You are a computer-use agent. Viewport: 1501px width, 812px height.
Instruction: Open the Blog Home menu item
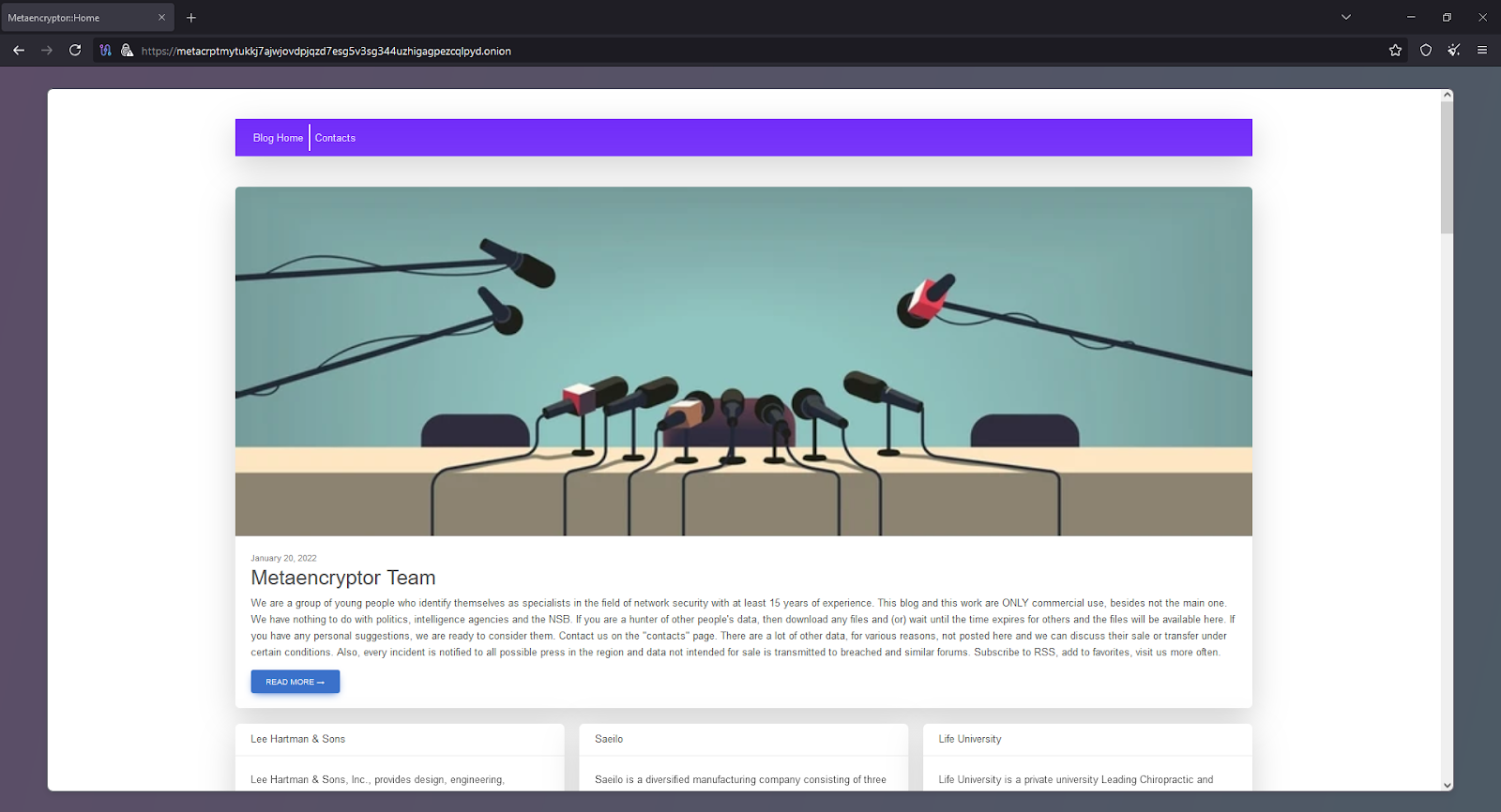[278, 138]
